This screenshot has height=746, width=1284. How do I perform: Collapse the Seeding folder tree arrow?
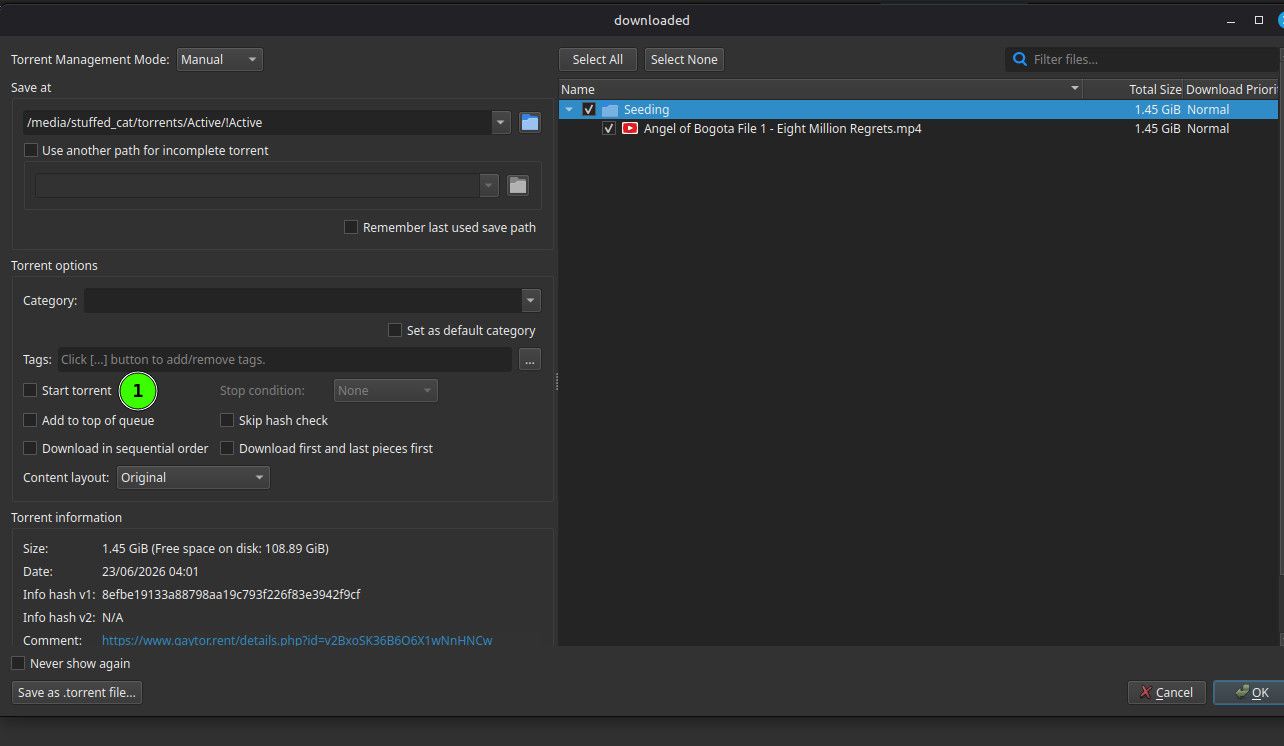tap(569, 110)
